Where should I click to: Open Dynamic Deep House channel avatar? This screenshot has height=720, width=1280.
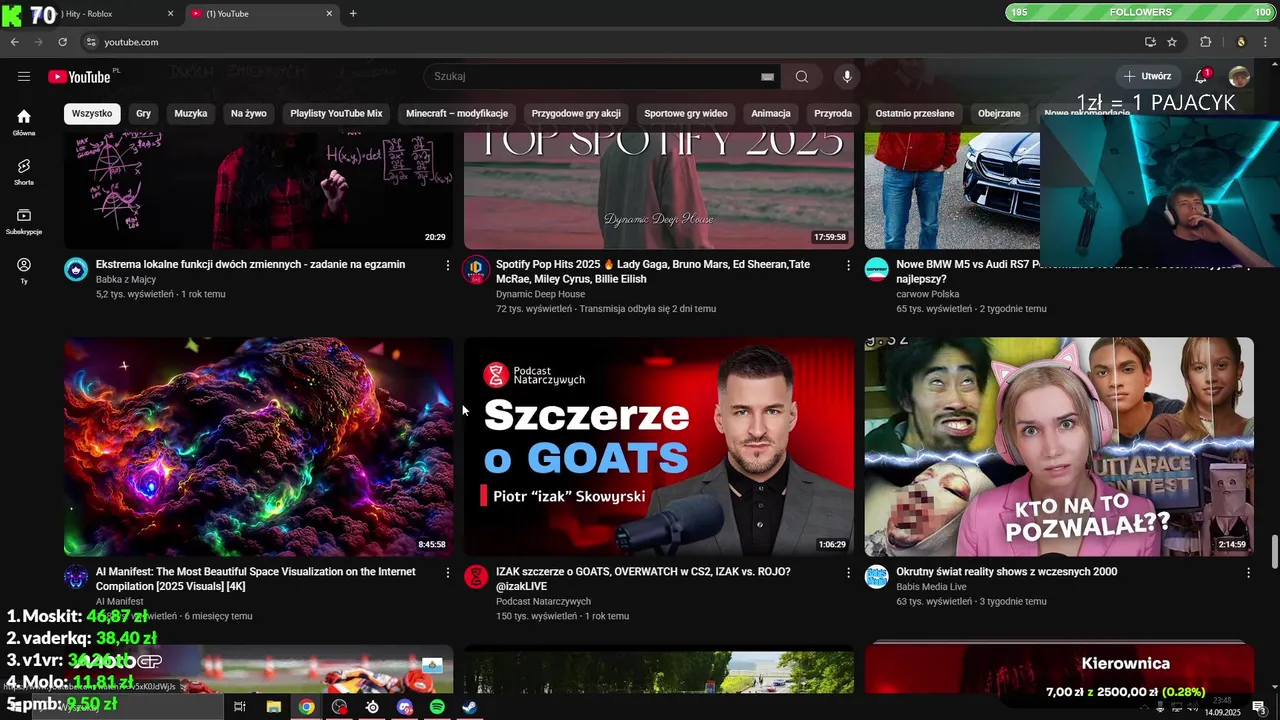click(476, 269)
